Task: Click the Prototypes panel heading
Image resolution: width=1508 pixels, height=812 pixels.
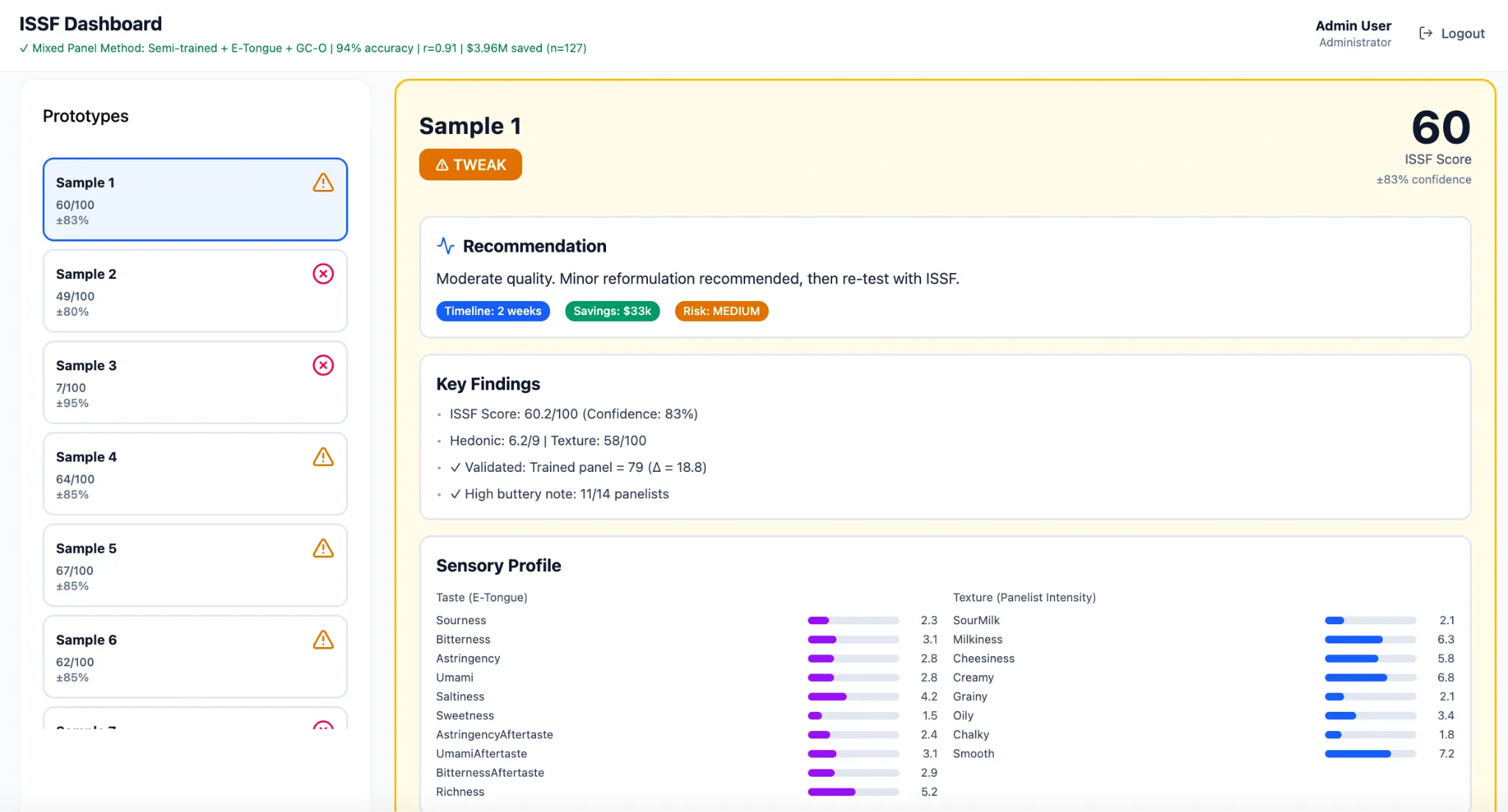Action: click(85, 116)
